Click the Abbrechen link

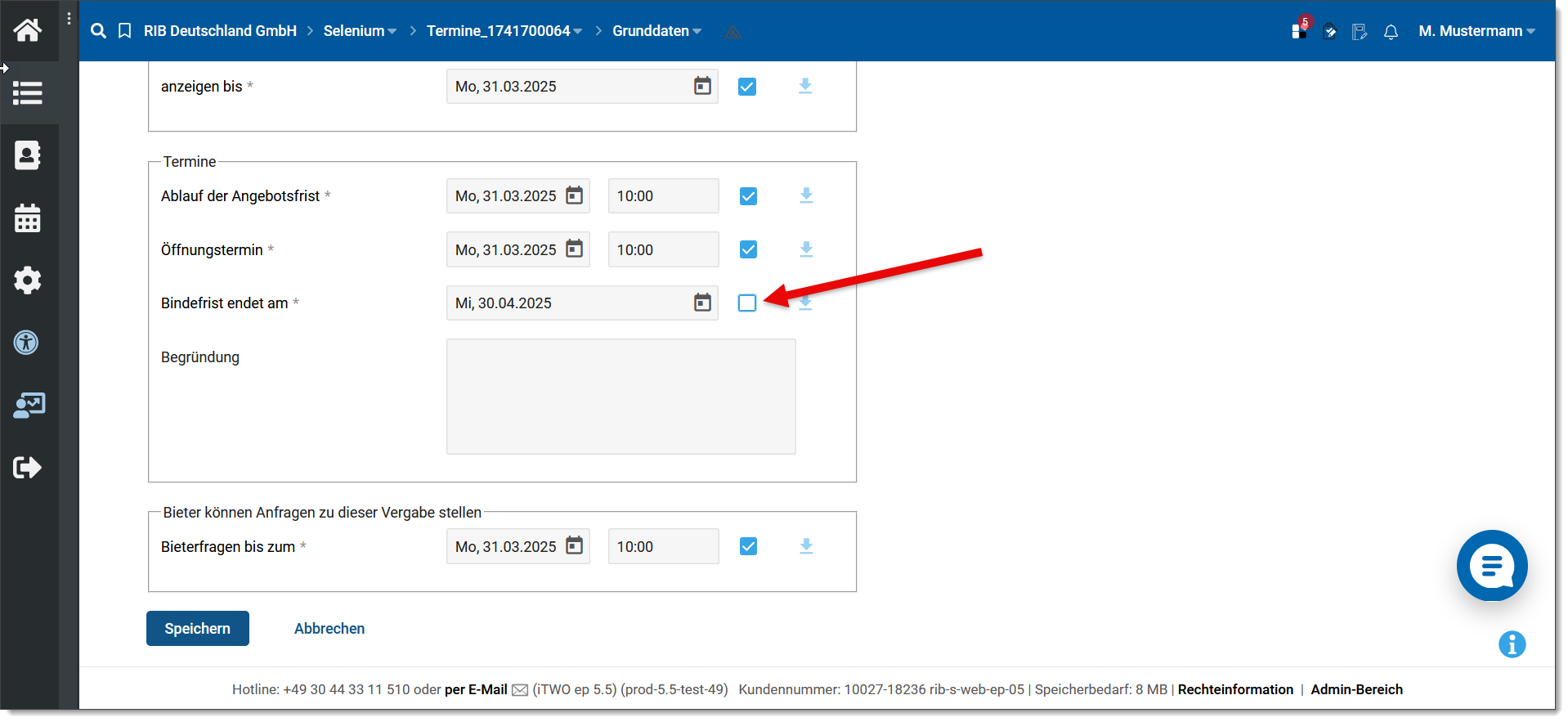pyautogui.click(x=329, y=629)
